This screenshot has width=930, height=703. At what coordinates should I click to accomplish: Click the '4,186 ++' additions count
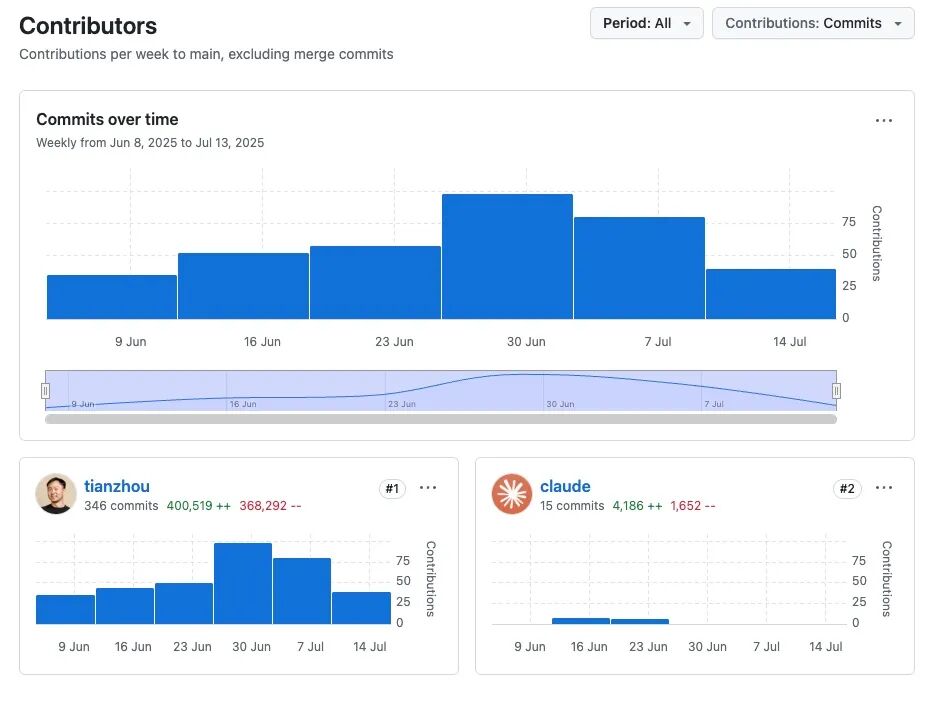[638, 506]
